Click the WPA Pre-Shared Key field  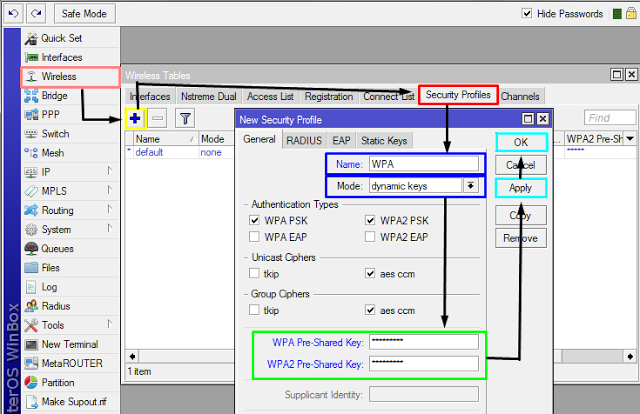coord(424,342)
